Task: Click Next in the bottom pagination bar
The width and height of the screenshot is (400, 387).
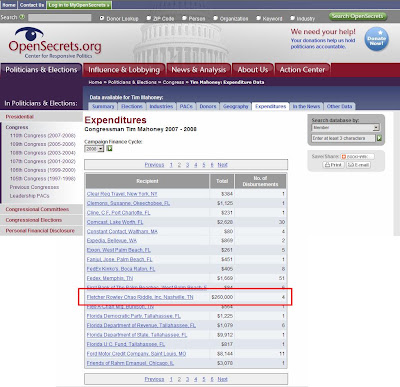Action: click(x=222, y=379)
